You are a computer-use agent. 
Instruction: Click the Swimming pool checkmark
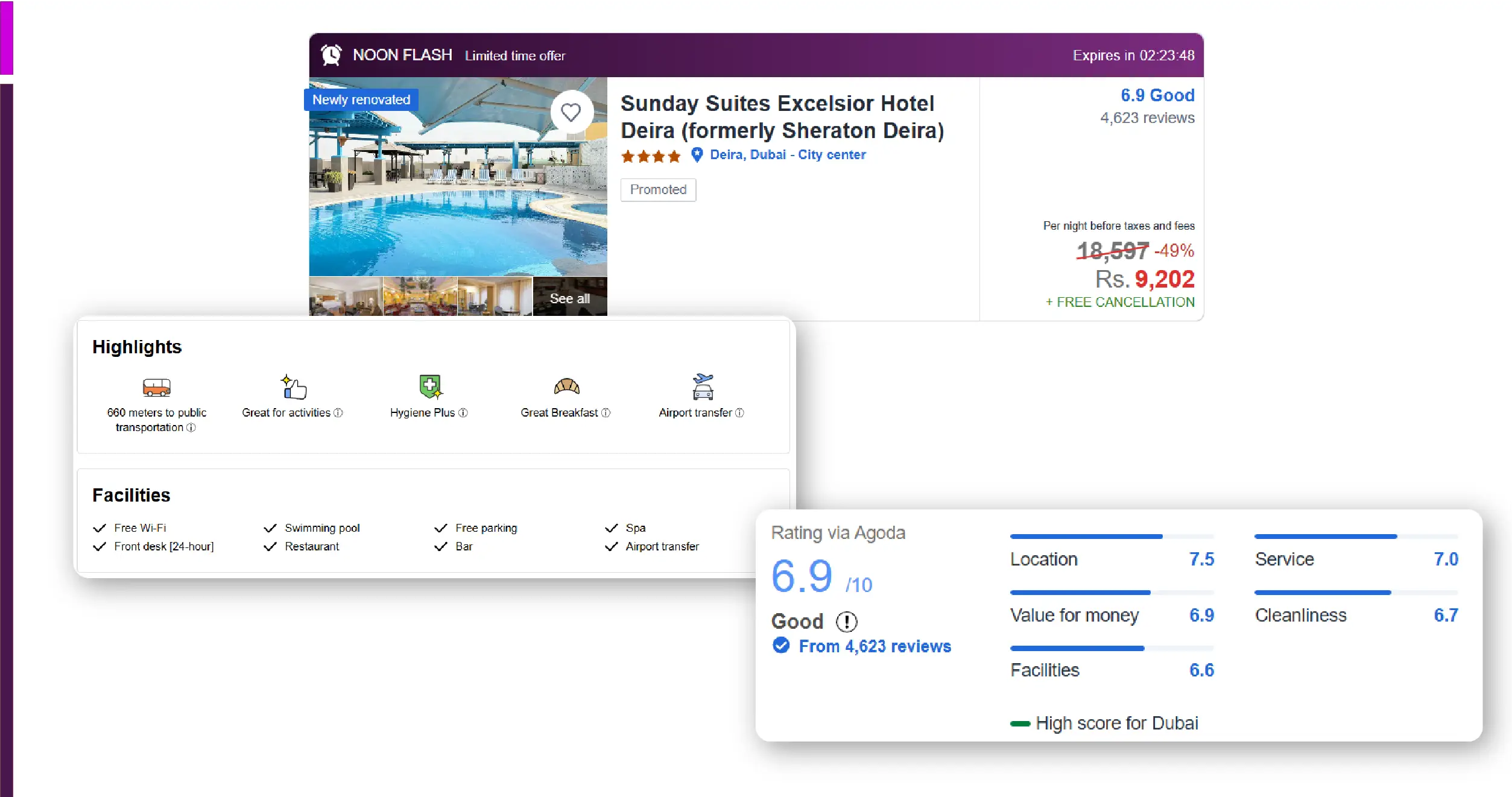pyautogui.click(x=270, y=528)
